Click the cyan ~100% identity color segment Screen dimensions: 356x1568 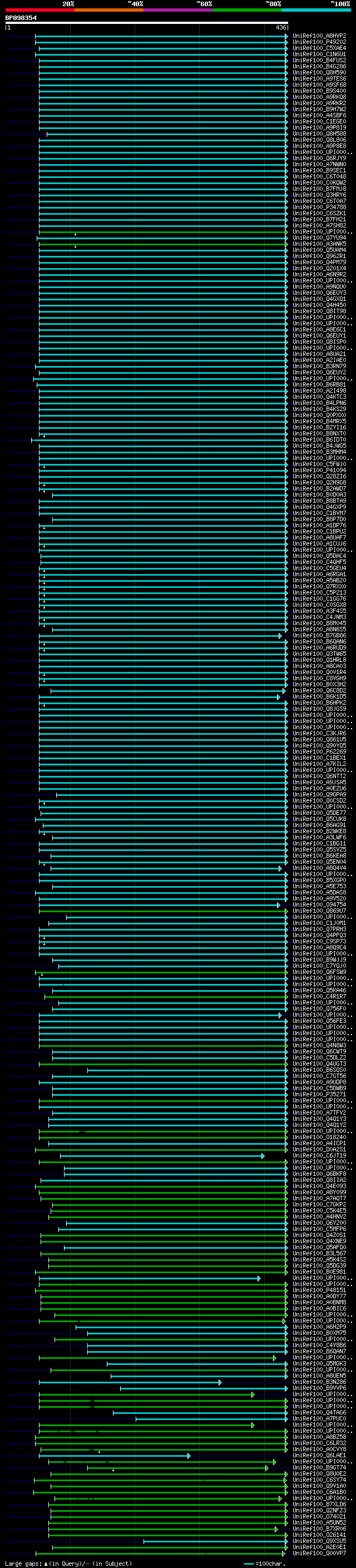click(x=317, y=10)
